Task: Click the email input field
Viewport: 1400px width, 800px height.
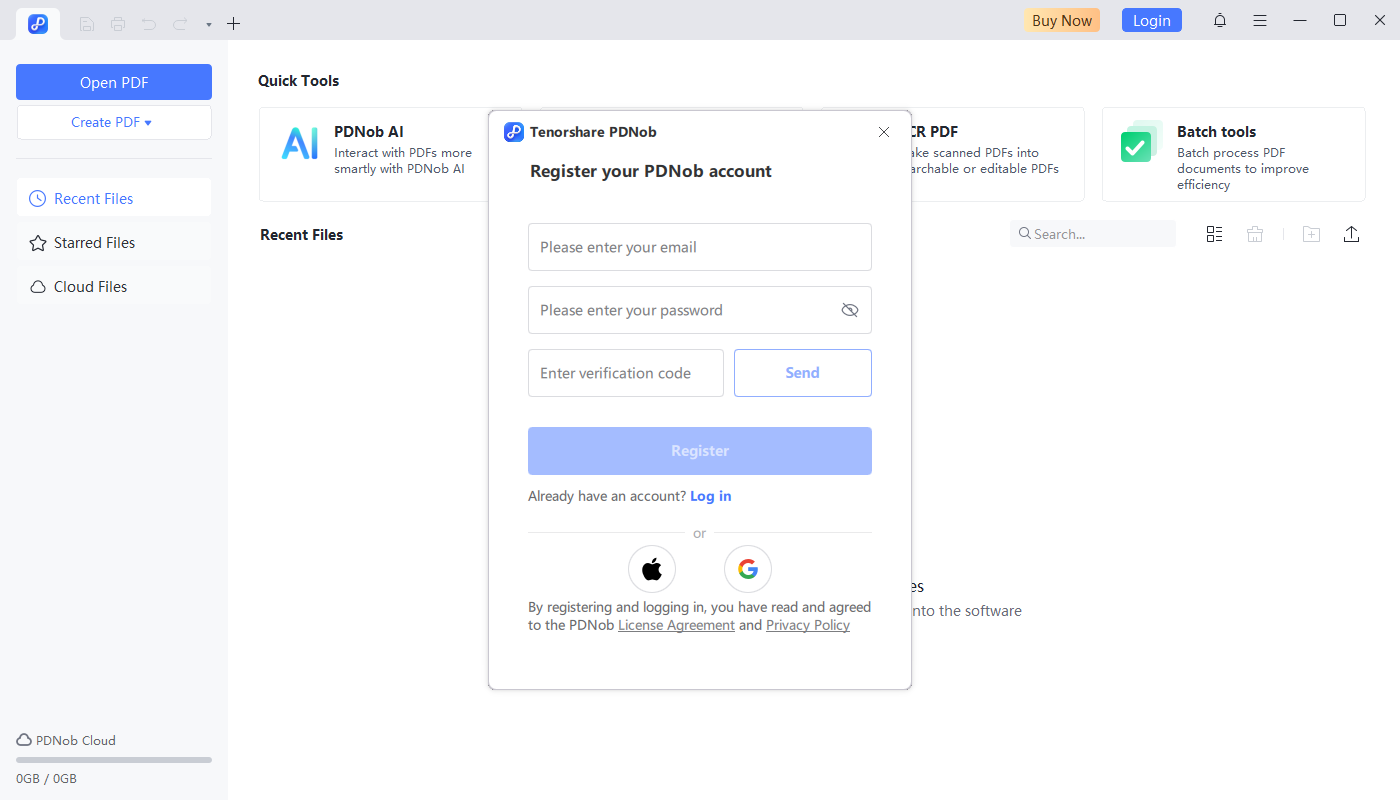Action: pos(699,247)
